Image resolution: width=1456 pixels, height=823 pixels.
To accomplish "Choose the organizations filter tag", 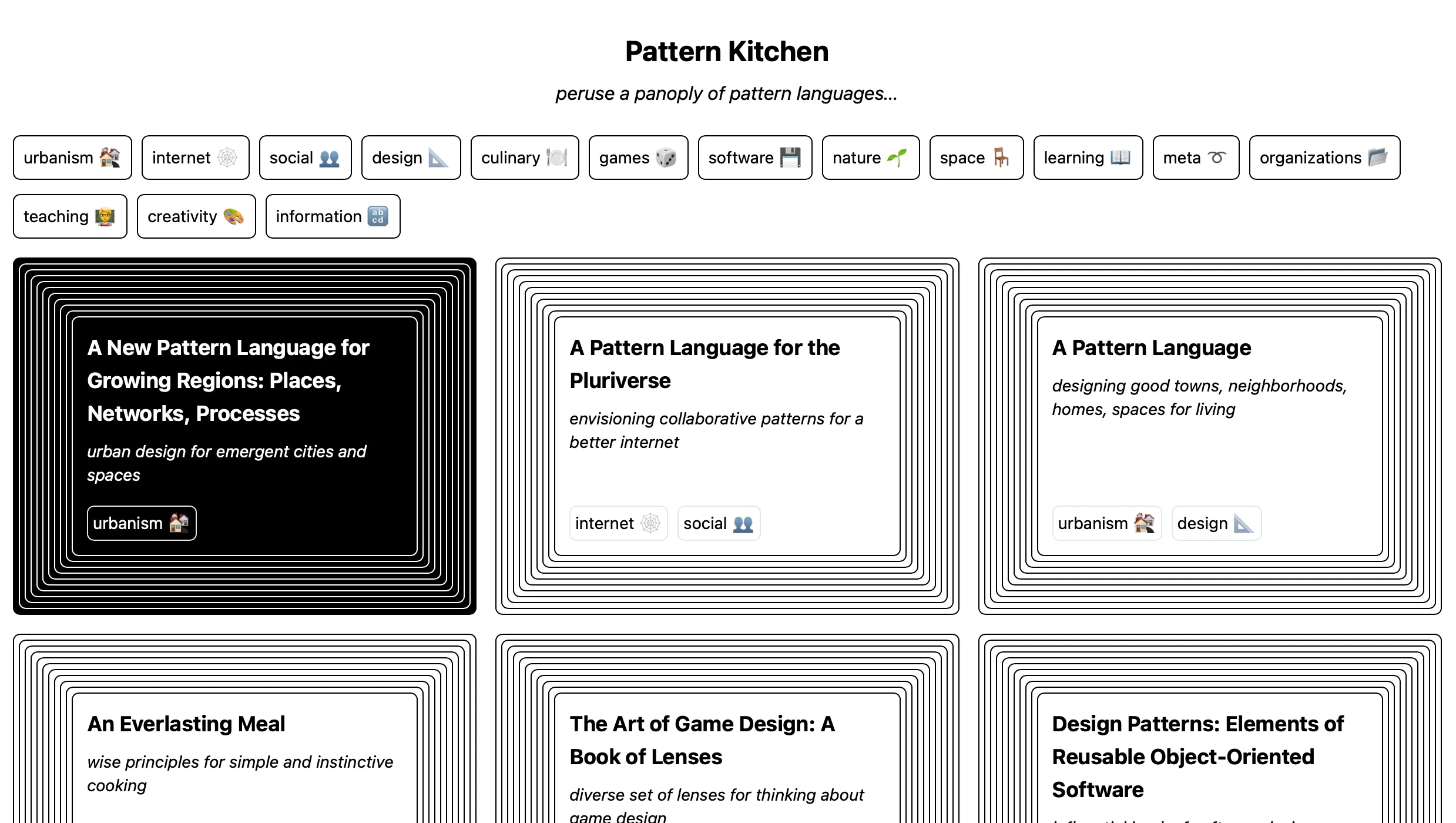I will click(1324, 158).
